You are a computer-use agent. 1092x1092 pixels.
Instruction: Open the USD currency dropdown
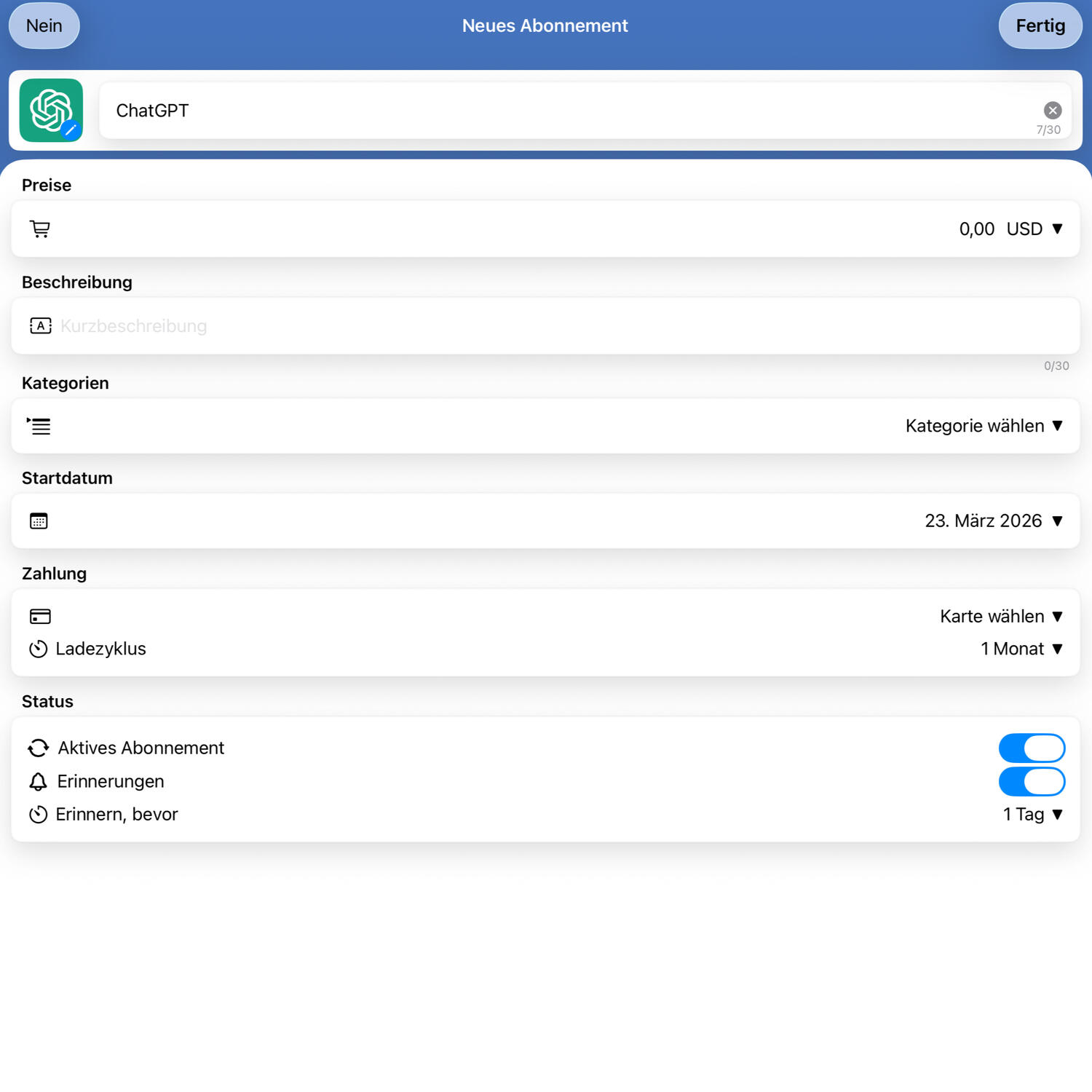1034,229
